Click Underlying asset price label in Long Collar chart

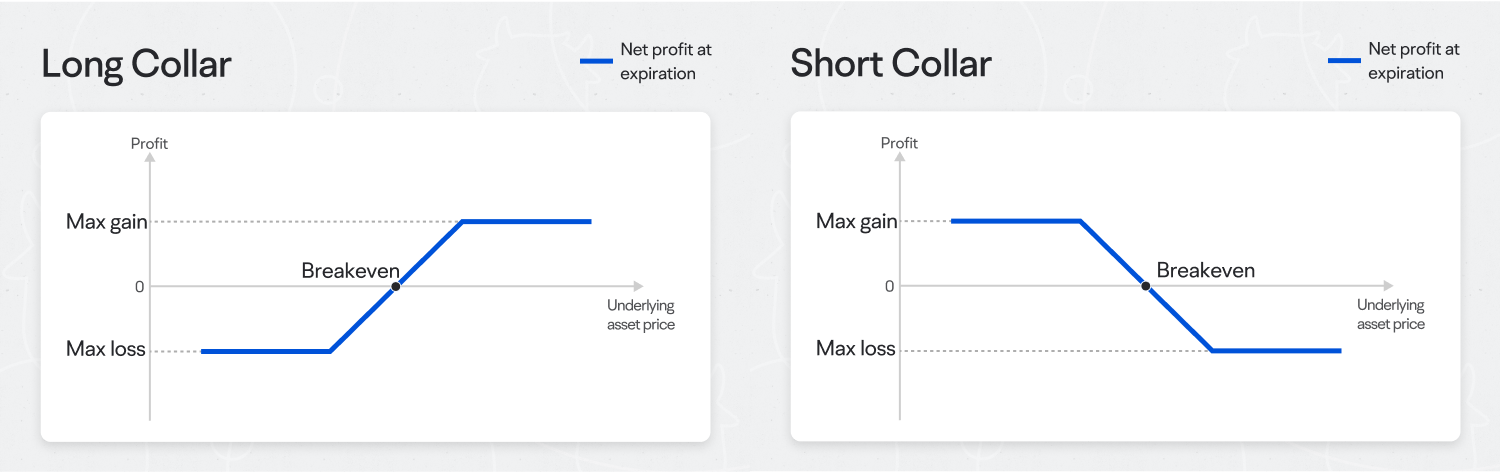(x=641, y=315)
